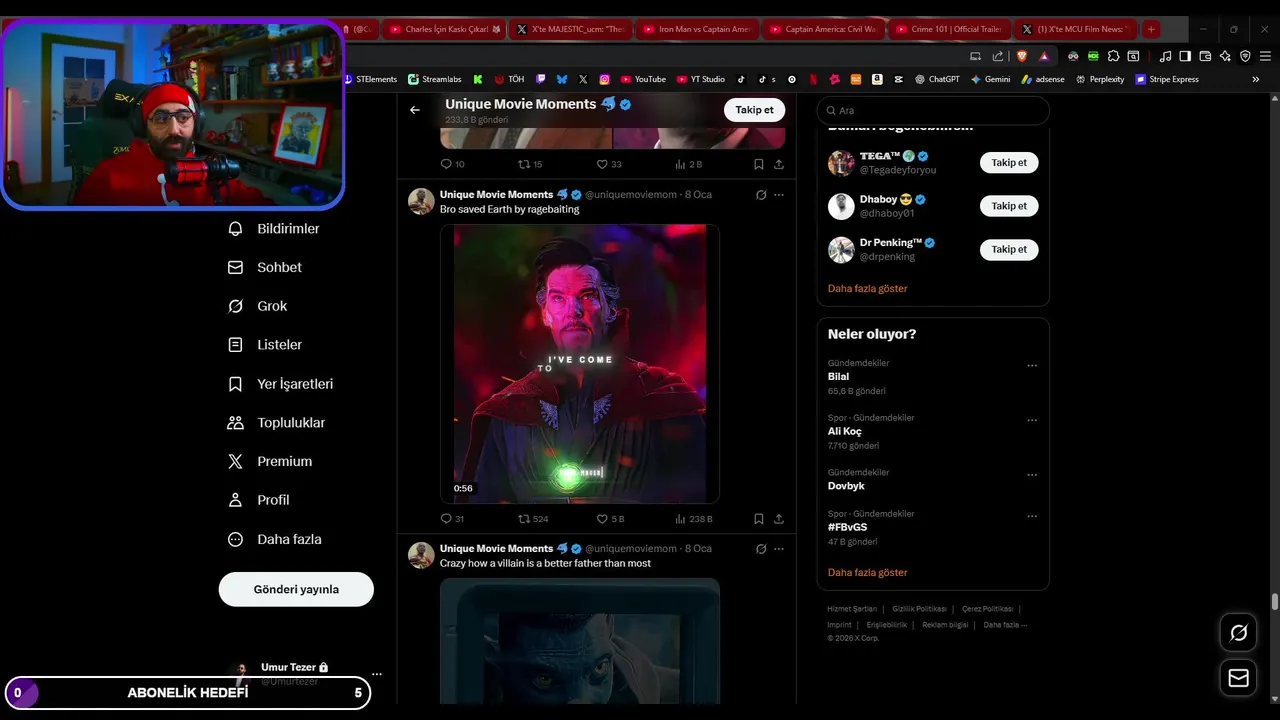Open more options for the Ali Koç trend
Viewport: 1280px width, 720px height.
click(x=1032, y=420)
